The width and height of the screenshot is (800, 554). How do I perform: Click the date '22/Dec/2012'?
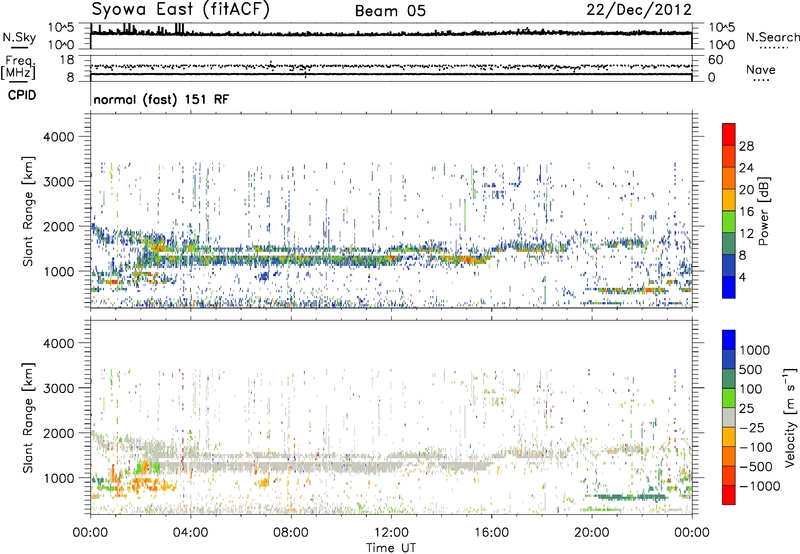tap(639, 10)
